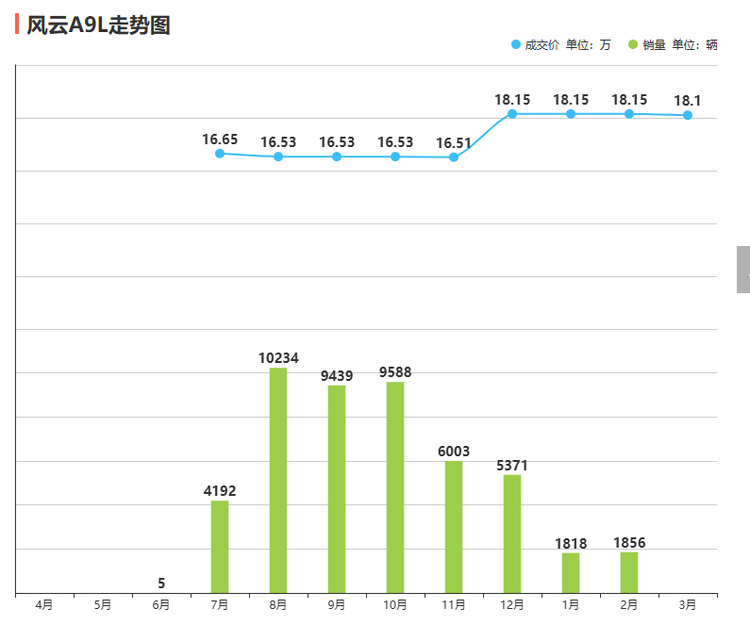Click the green 销量 legend dot
750x625 pixels.
pos(634,45)
